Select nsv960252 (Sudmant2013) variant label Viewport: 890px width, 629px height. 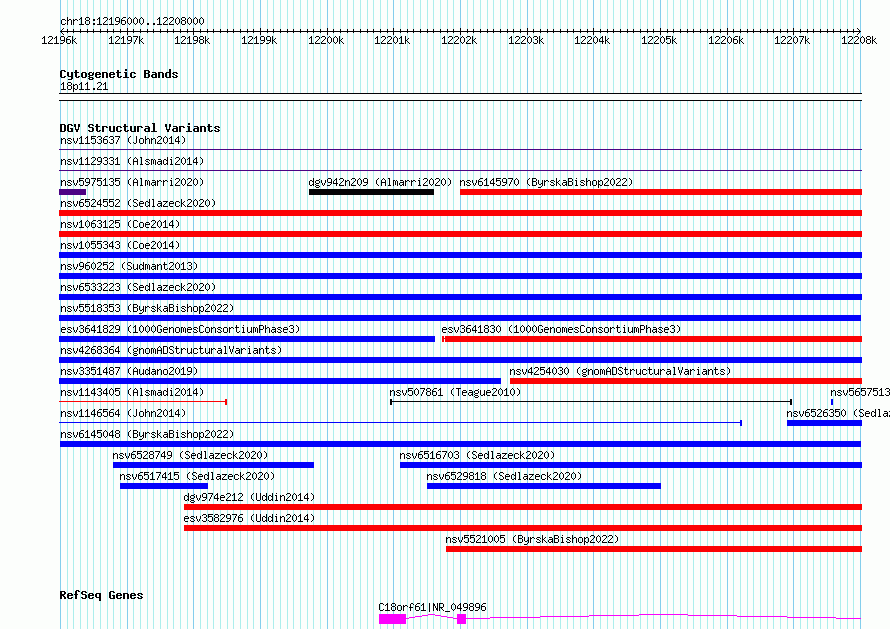click(x=129, y=266)
